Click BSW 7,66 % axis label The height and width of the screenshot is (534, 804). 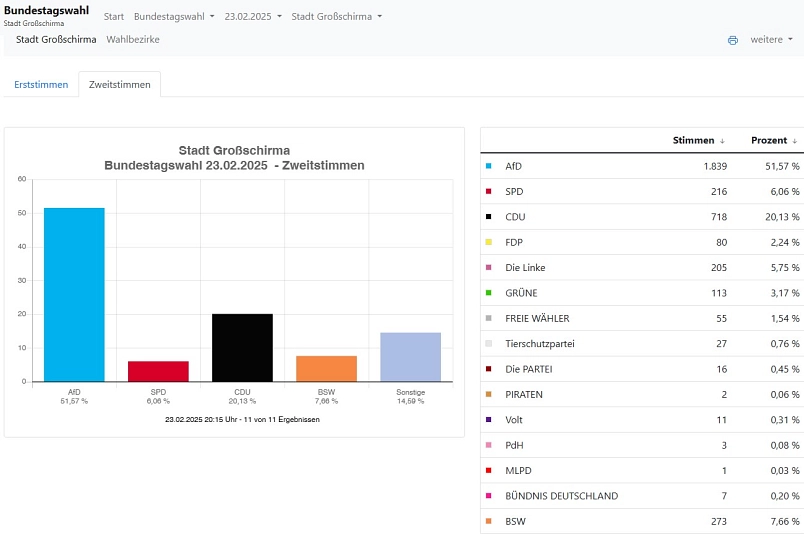point(327,397)
